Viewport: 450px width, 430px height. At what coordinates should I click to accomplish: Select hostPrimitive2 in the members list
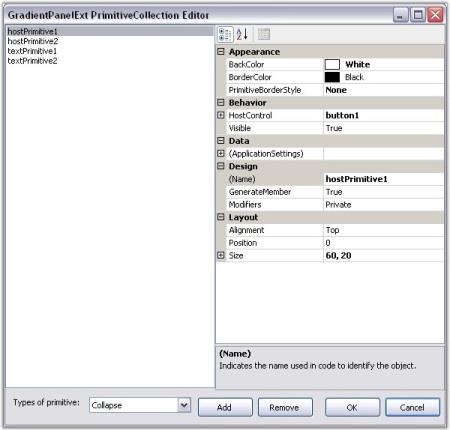[x=33, y=41]
